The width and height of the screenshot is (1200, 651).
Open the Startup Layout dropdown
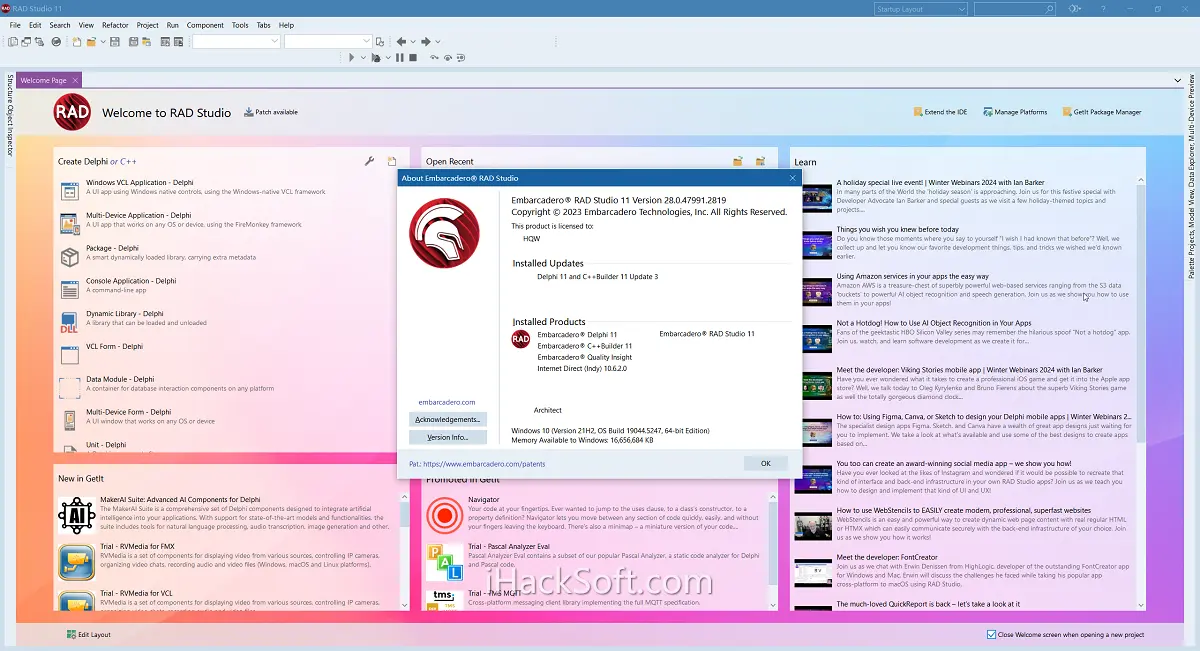921,9
